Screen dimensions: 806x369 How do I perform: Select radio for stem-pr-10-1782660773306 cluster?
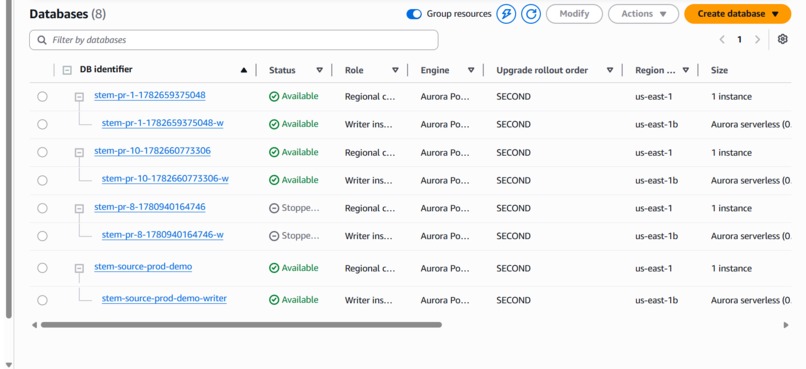[x=42, y=152]
